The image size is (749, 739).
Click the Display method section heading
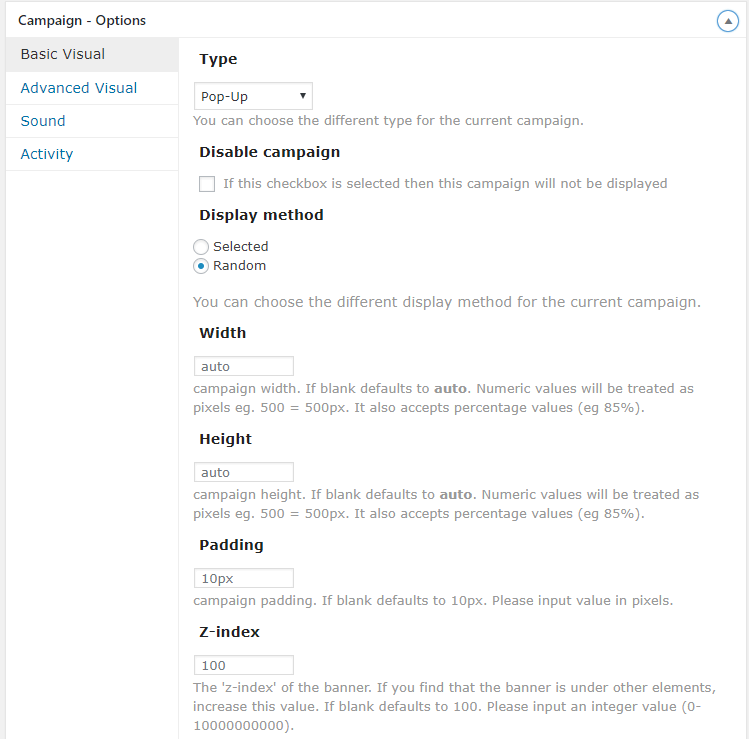pos(261,215)
